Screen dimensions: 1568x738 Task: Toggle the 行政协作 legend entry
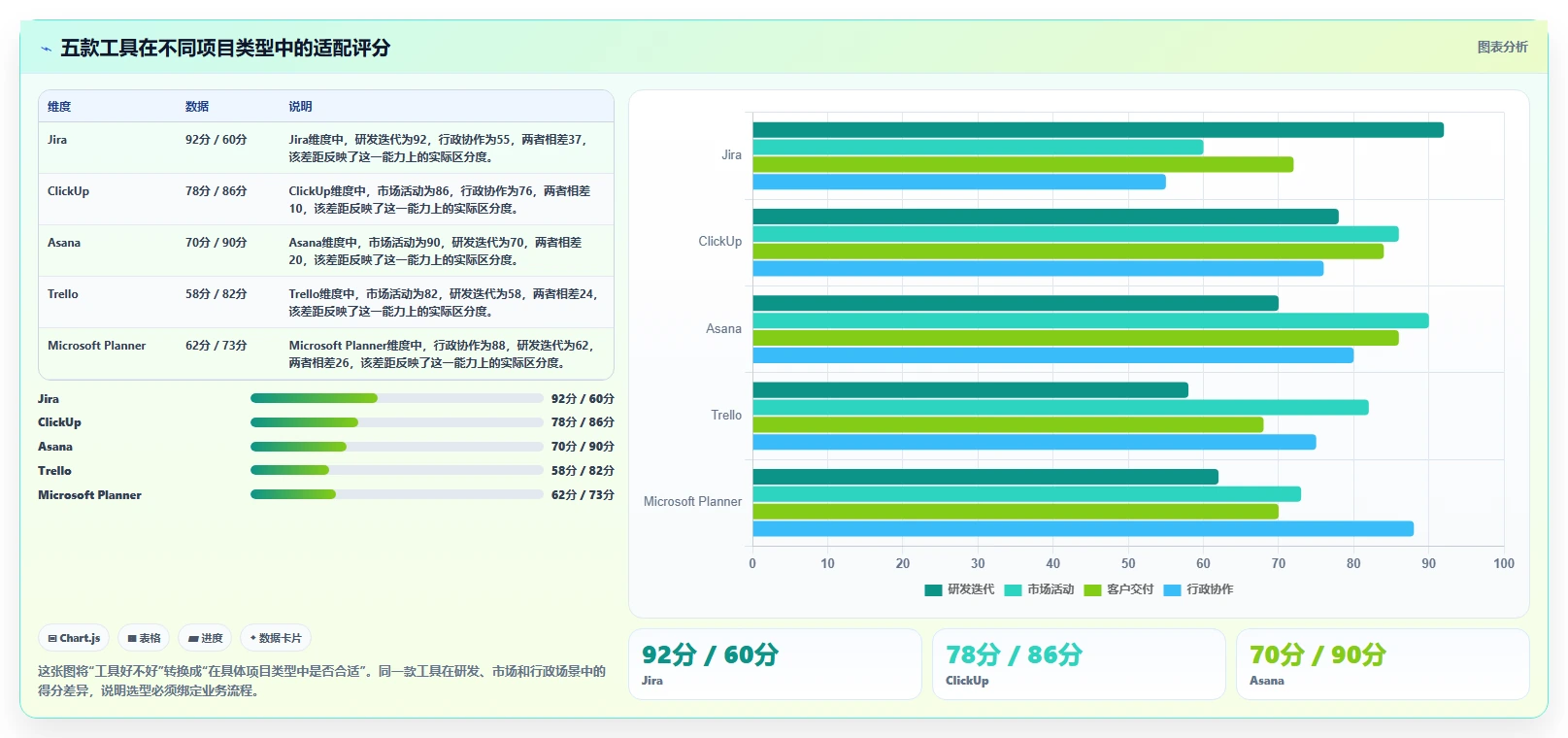click(1198, 589)
